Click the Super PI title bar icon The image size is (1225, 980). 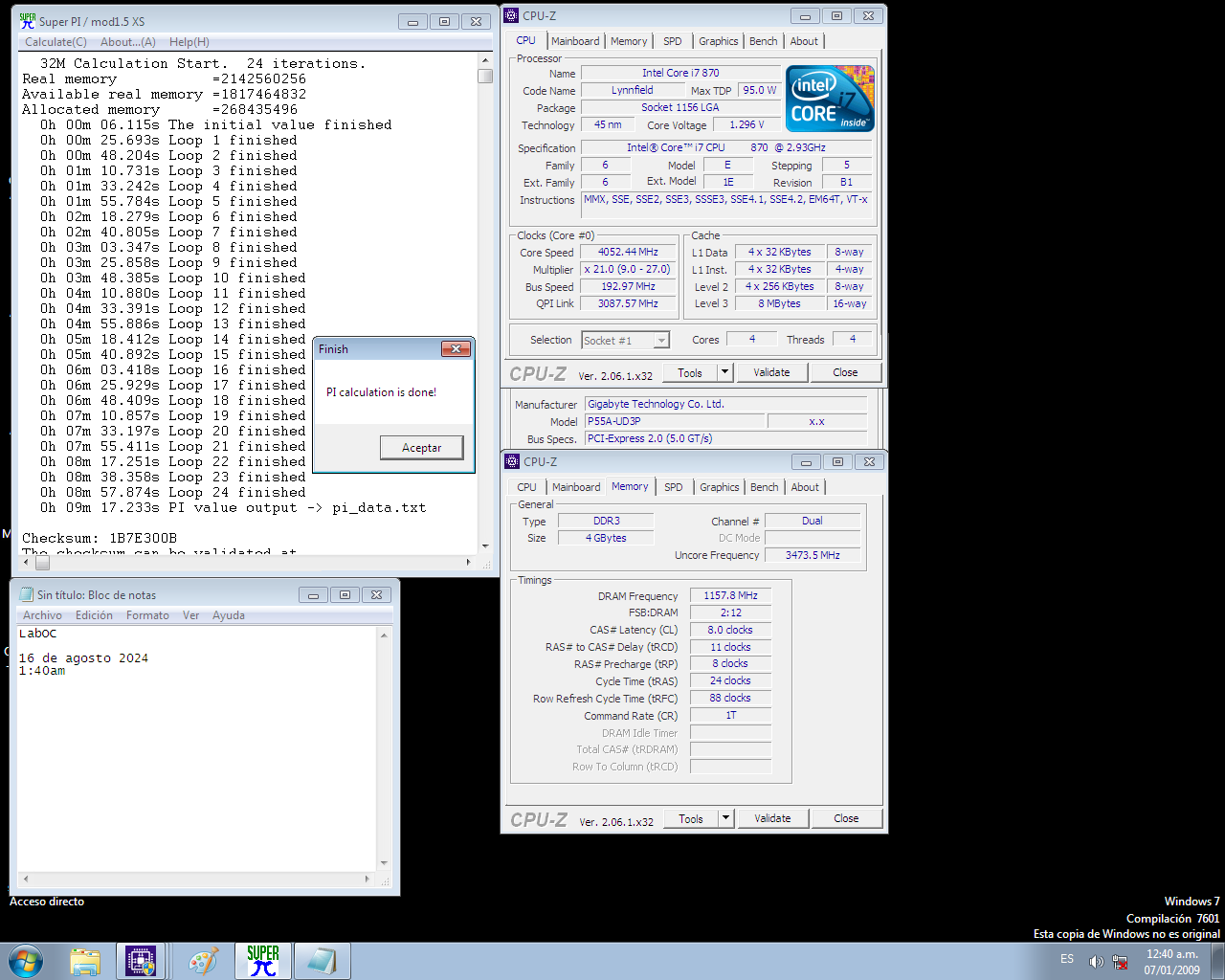(28, 21)
